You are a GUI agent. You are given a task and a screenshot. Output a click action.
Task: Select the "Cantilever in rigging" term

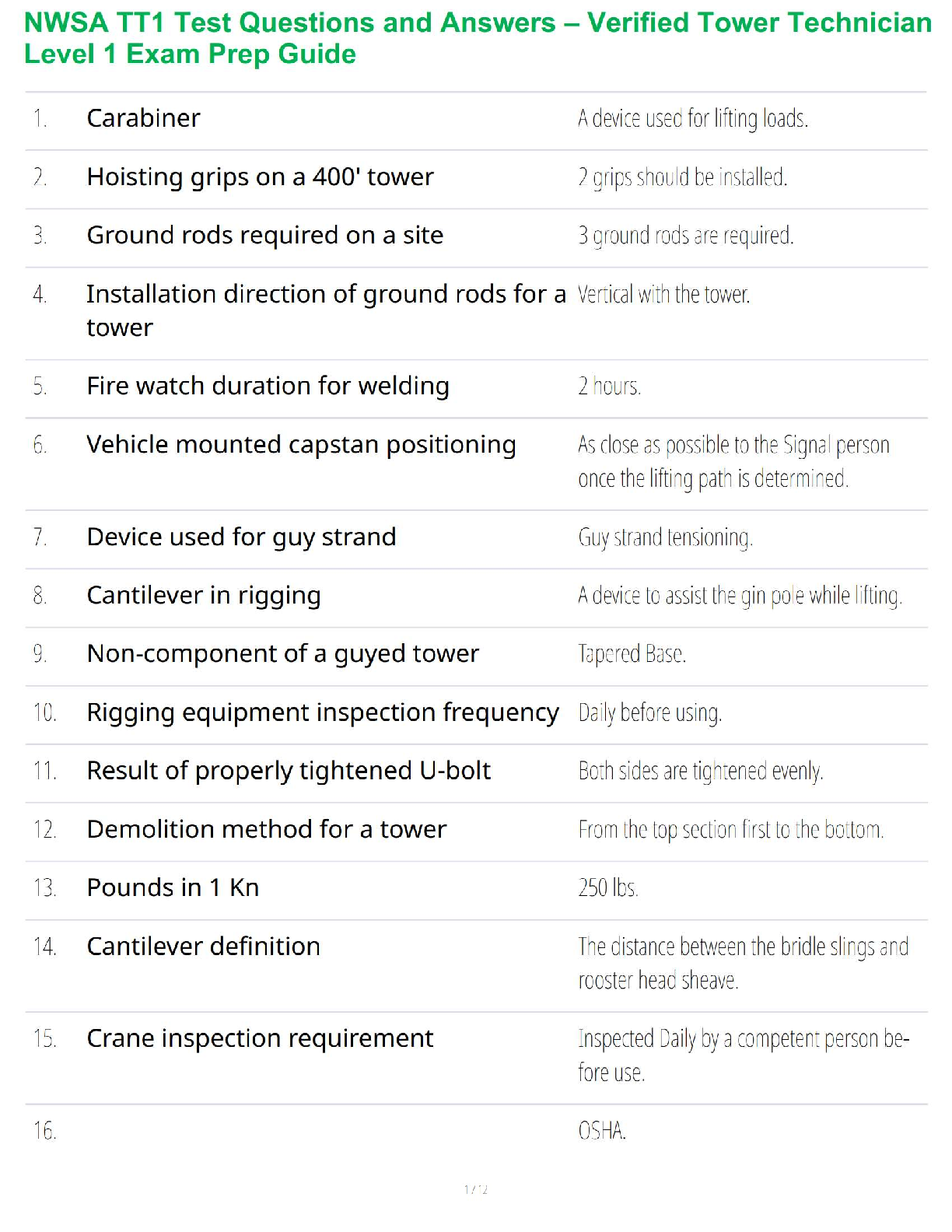(203, 596)
